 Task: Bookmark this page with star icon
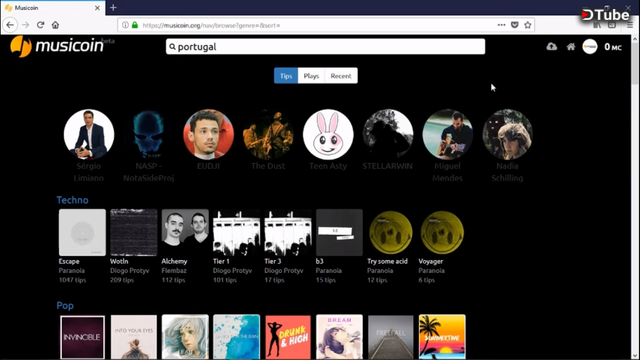tap(528, 25)
